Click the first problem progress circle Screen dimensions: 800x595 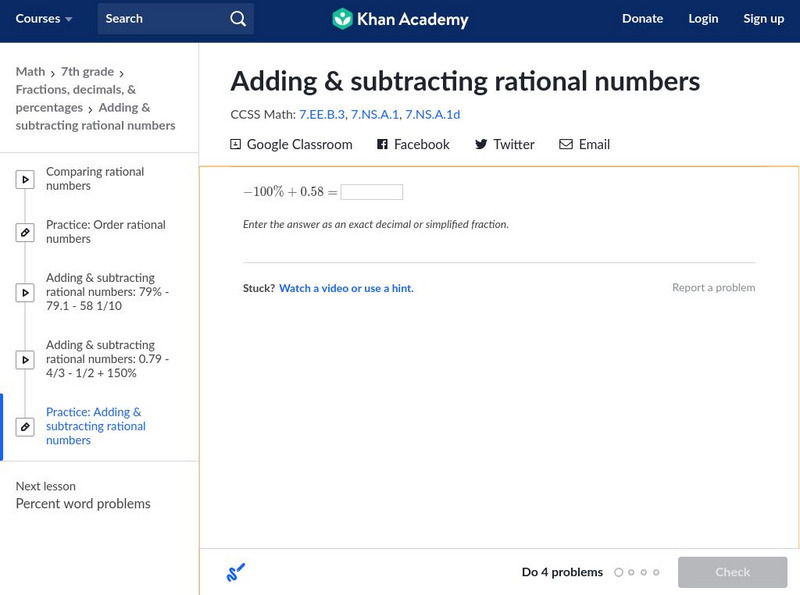[x=619, y=573]
